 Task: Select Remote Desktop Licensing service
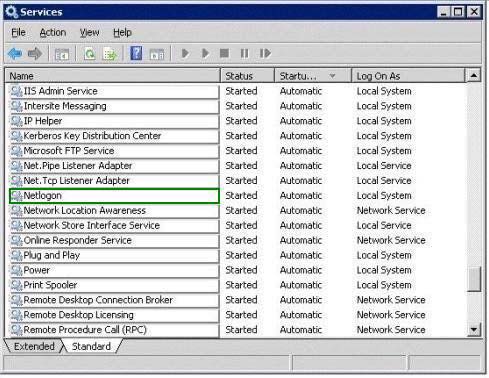(x=114, y=315)
